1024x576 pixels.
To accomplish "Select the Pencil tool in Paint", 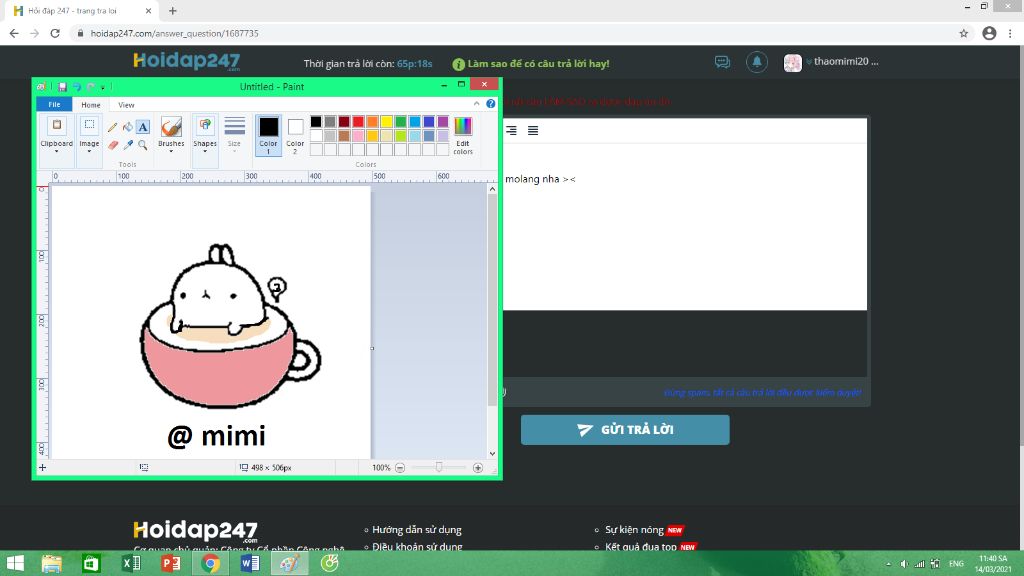I will tap(112, 127).
